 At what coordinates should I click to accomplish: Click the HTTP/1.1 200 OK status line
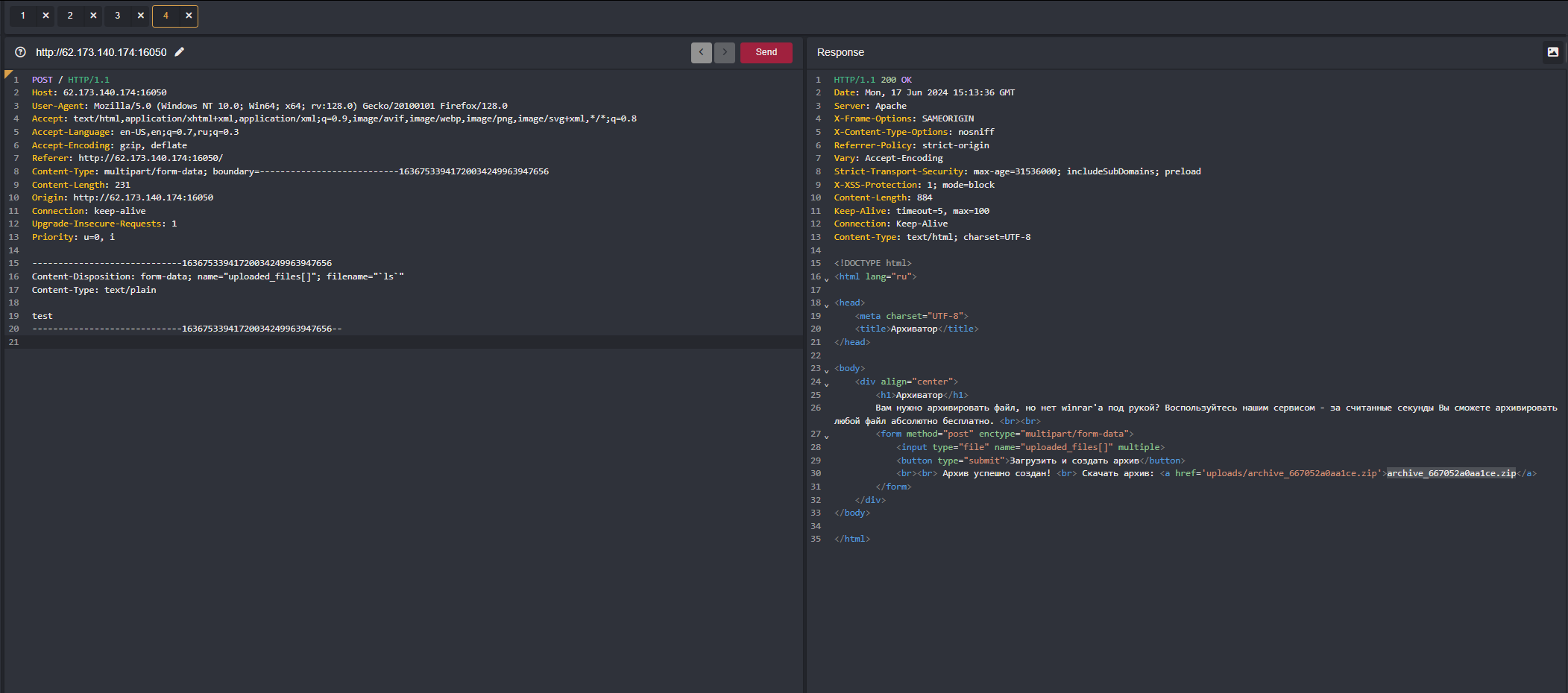coord(872,80)
